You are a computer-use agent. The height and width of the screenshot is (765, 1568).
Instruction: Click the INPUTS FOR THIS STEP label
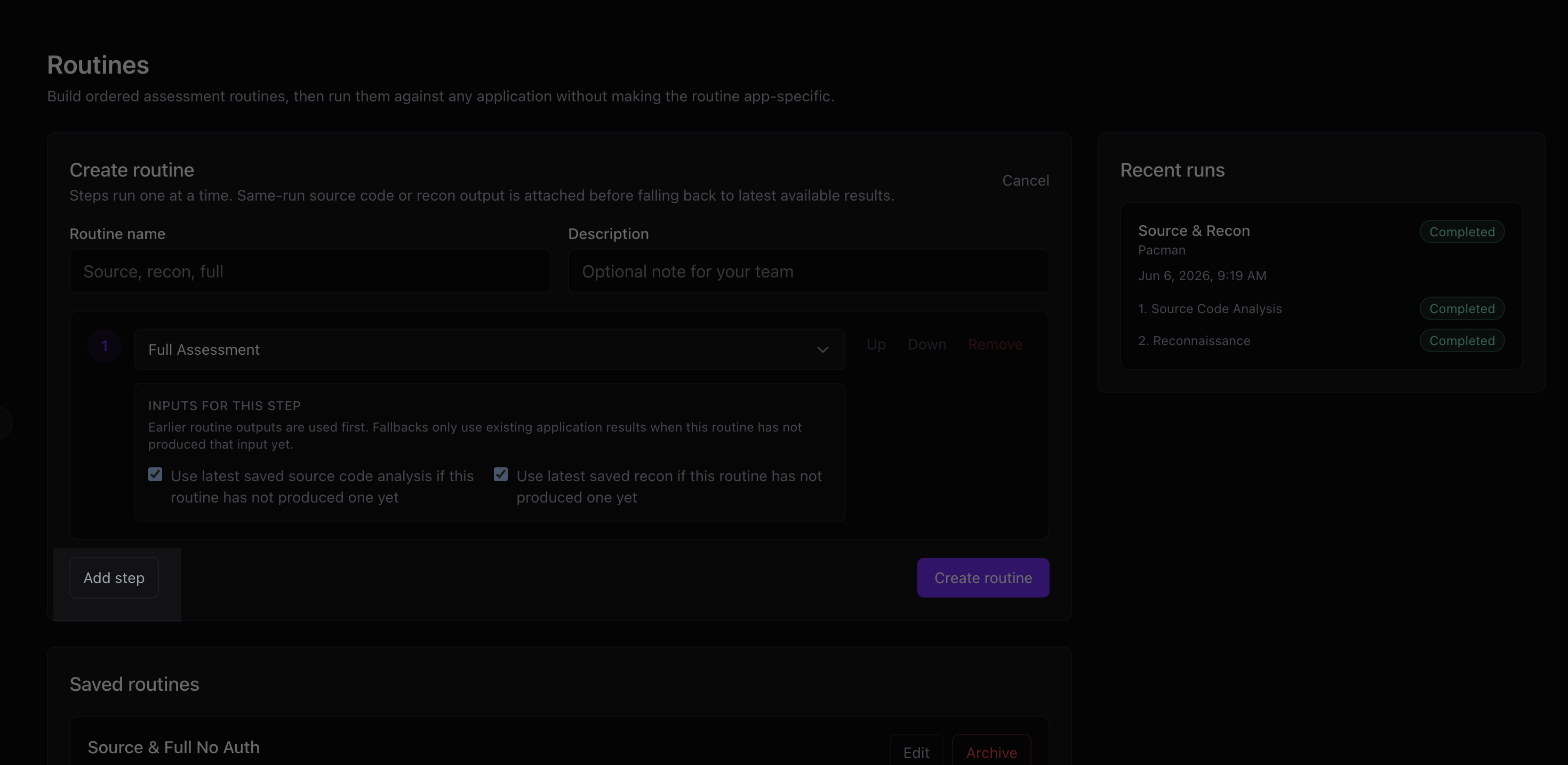click(x=224, y=405)
